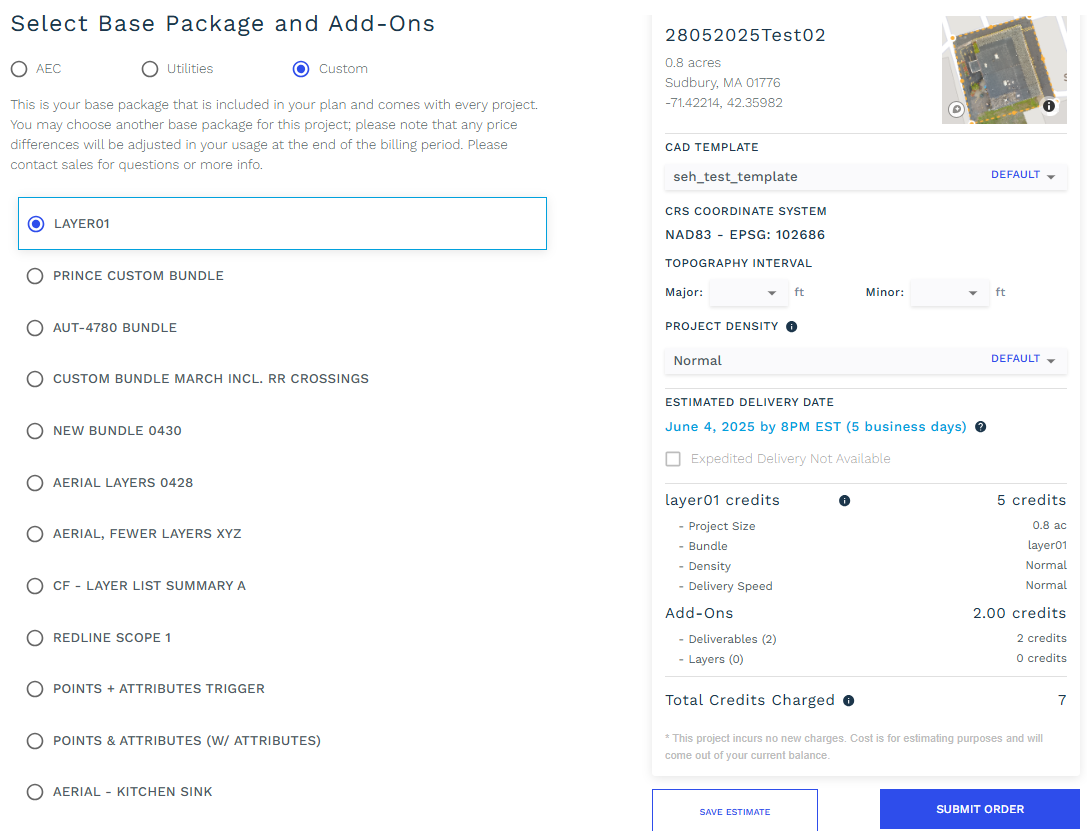Screen dimensions: 1087x831
Task: Expand Minor topography interval dropdown
Action: (949, 292)
